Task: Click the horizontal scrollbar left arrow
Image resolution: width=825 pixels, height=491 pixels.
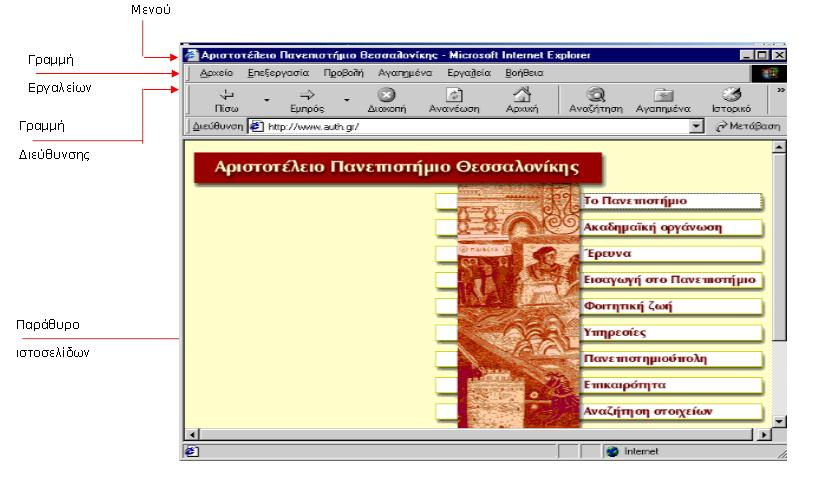Action: click(192, 435)
